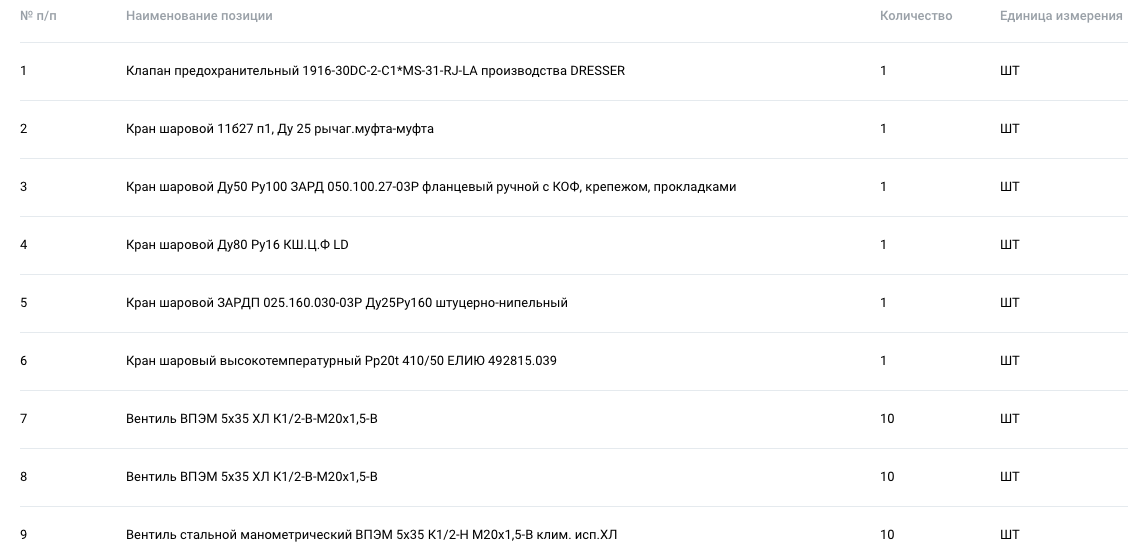Screen dimensions: 1128x554
Task: Click quantity value 10 in row 9
Action: pos(887,535)
